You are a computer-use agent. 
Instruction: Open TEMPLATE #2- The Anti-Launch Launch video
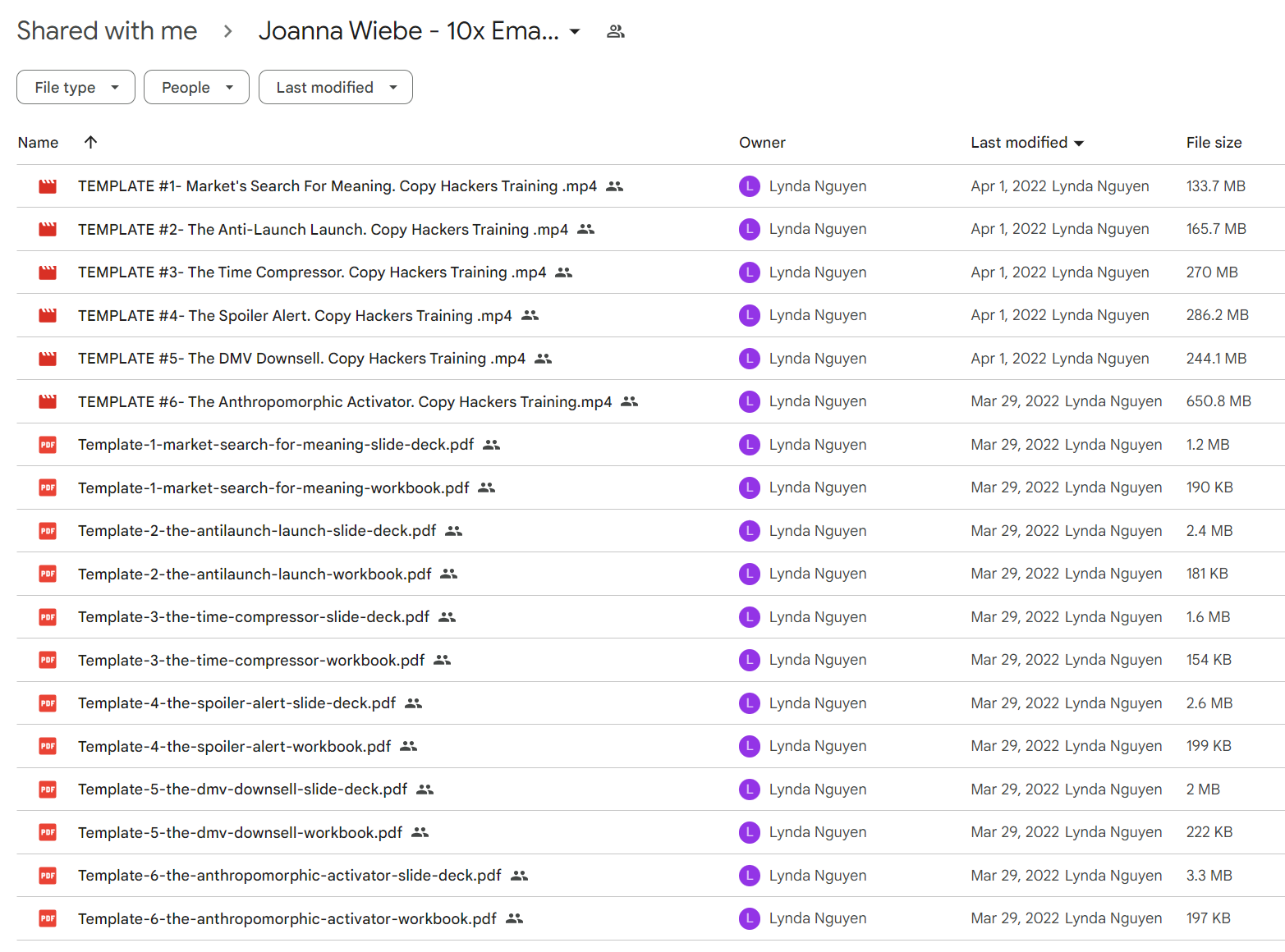pyautogui.click(x=323, y=229)
